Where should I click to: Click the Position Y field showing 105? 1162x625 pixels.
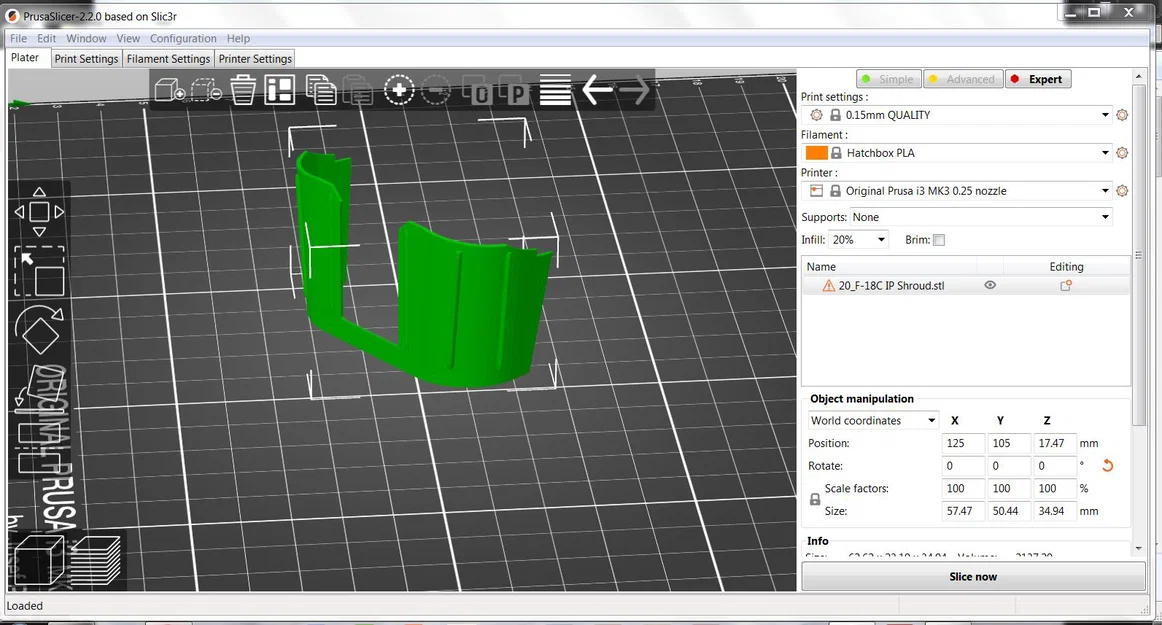pos(1009,443)
